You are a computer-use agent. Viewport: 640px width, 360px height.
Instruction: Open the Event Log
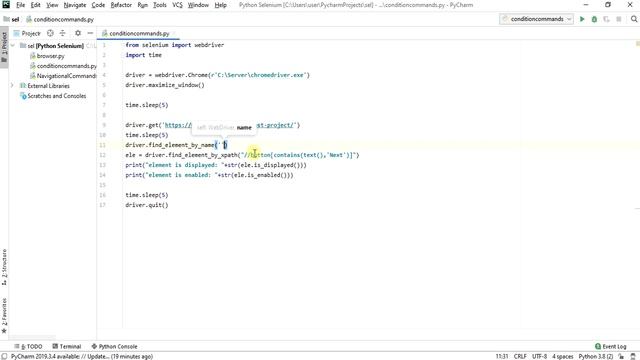[x=611, y=346]
